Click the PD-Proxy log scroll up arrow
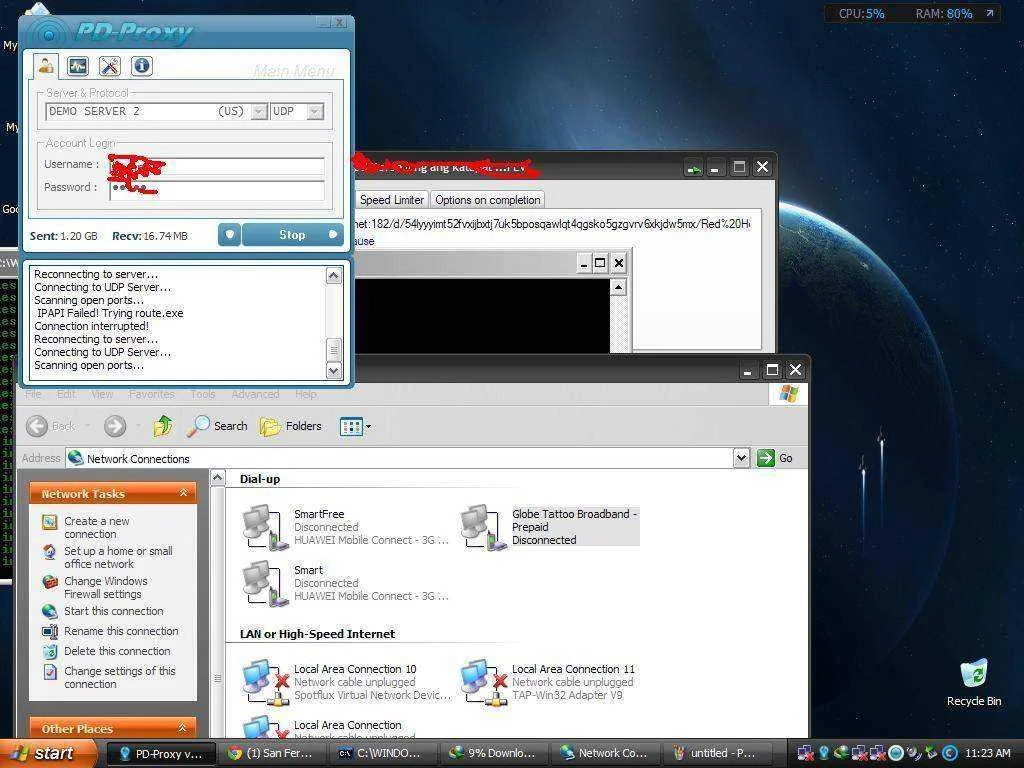 click(x=334, y=275)
